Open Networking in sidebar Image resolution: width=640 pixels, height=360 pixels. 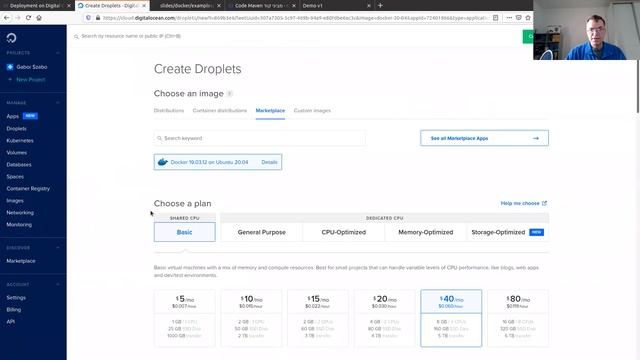coord(20,213)
